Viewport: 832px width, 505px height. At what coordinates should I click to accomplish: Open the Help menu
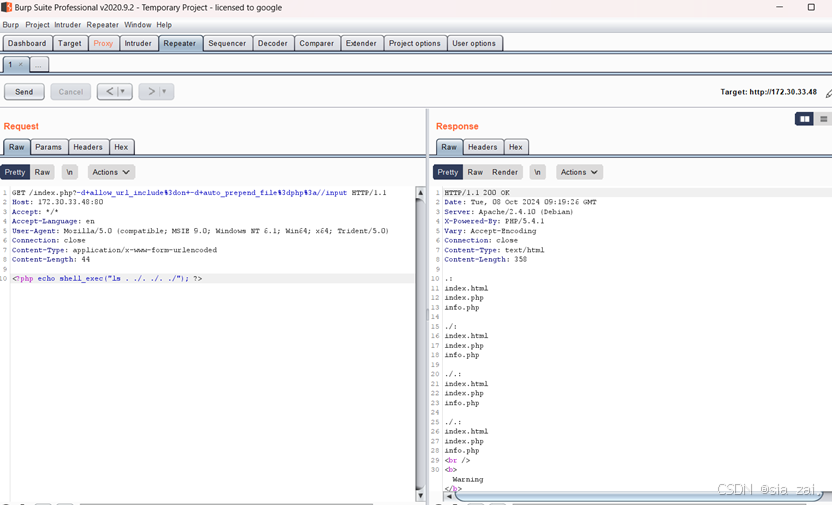point(164,25)
